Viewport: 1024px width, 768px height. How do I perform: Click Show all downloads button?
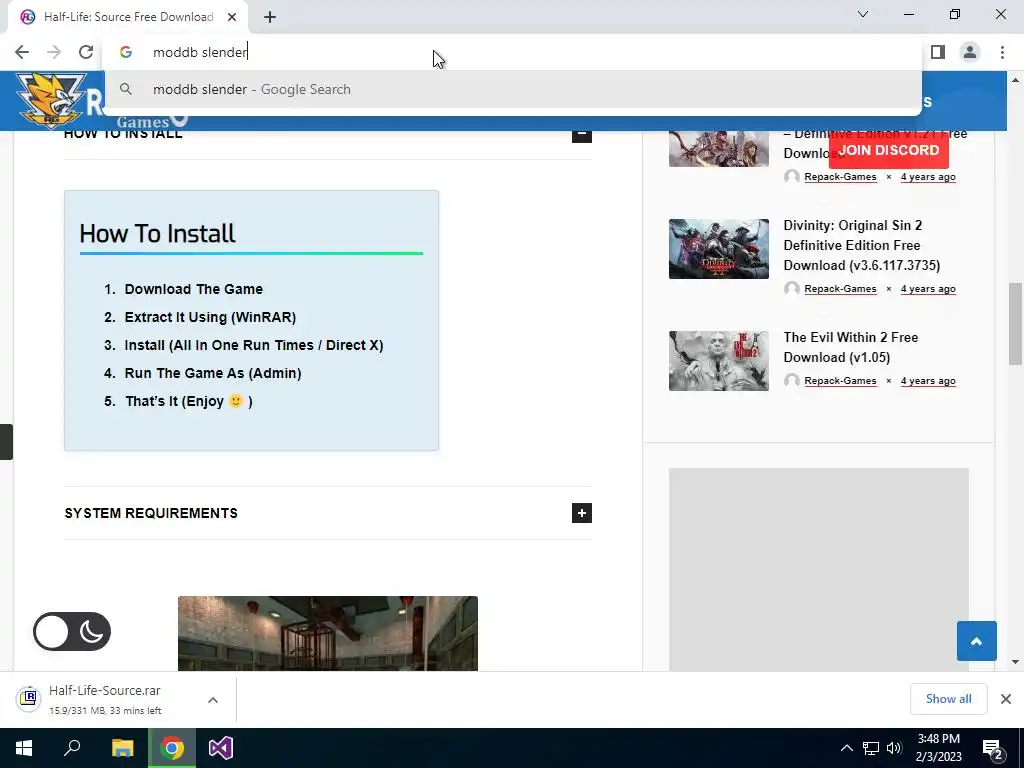(x=948, y=699)
